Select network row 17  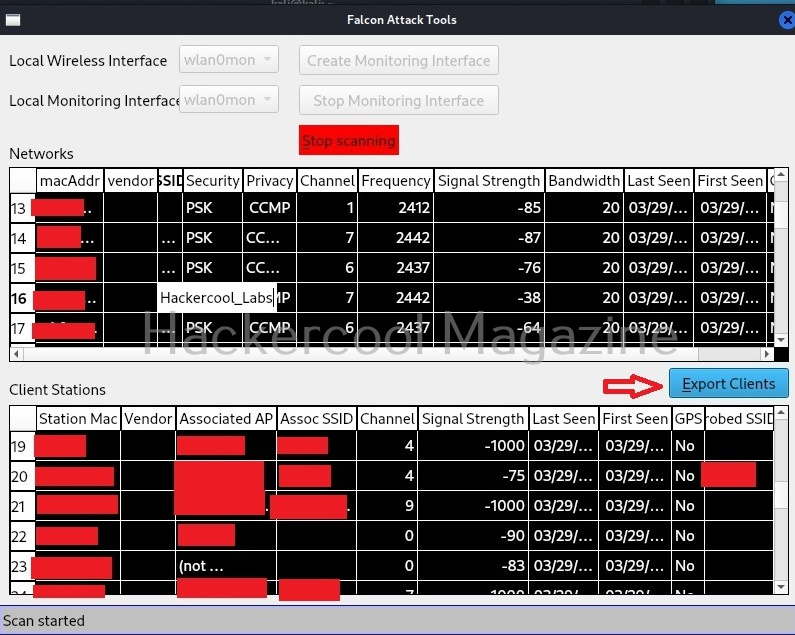(22, 328)
